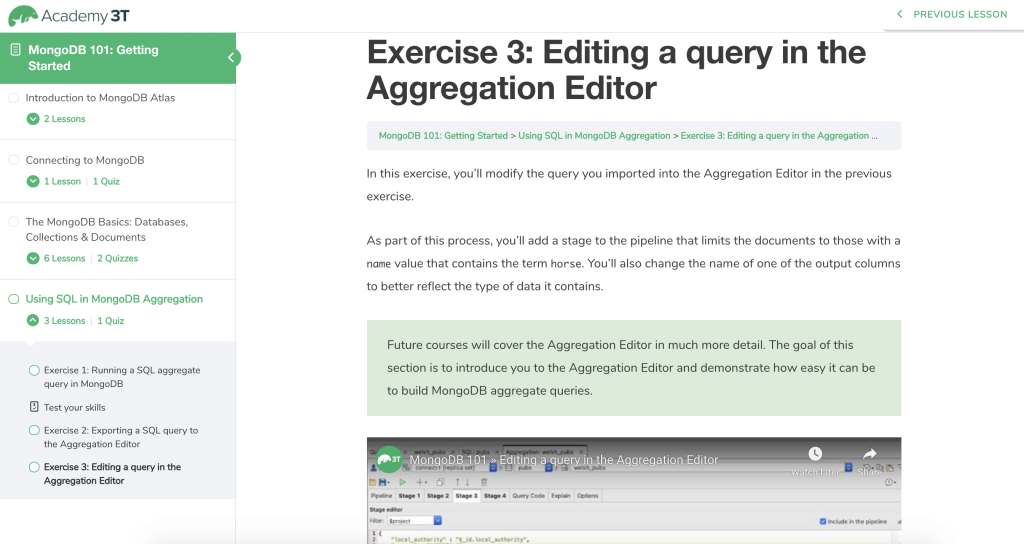1024x544 pixels.
Task: Click the '2 Quizzes' count text
Action: (118, 259)
